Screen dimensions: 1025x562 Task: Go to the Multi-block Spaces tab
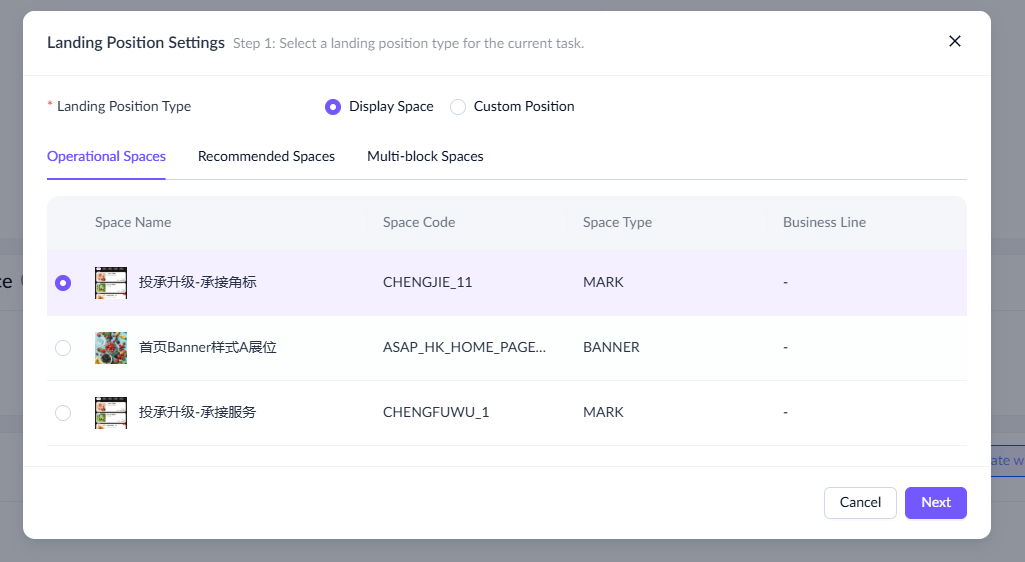point(425,157)
